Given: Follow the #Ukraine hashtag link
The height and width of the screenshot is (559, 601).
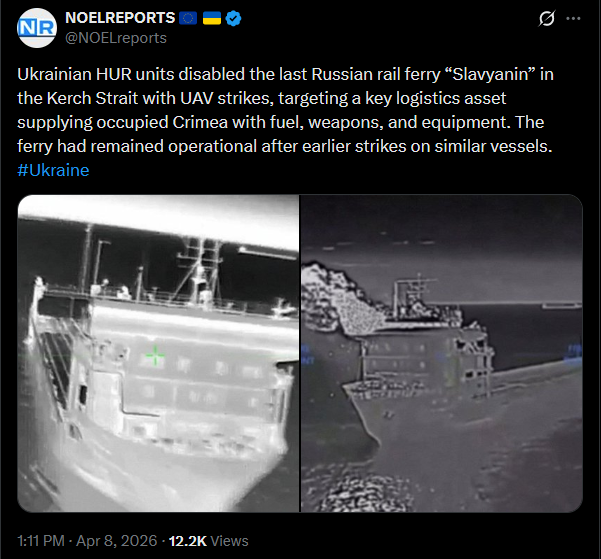Looking at the screenshot, I should point(53,170).
